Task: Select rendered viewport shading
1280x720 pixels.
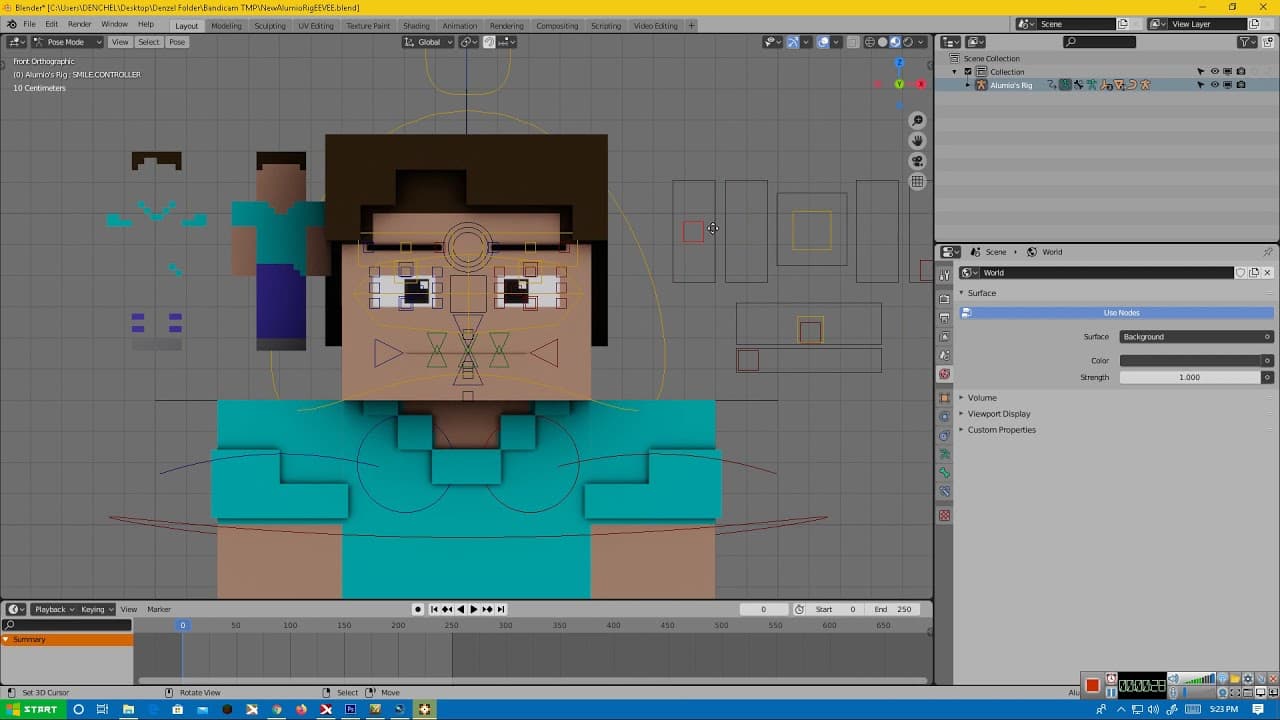Action: point(908,42)
